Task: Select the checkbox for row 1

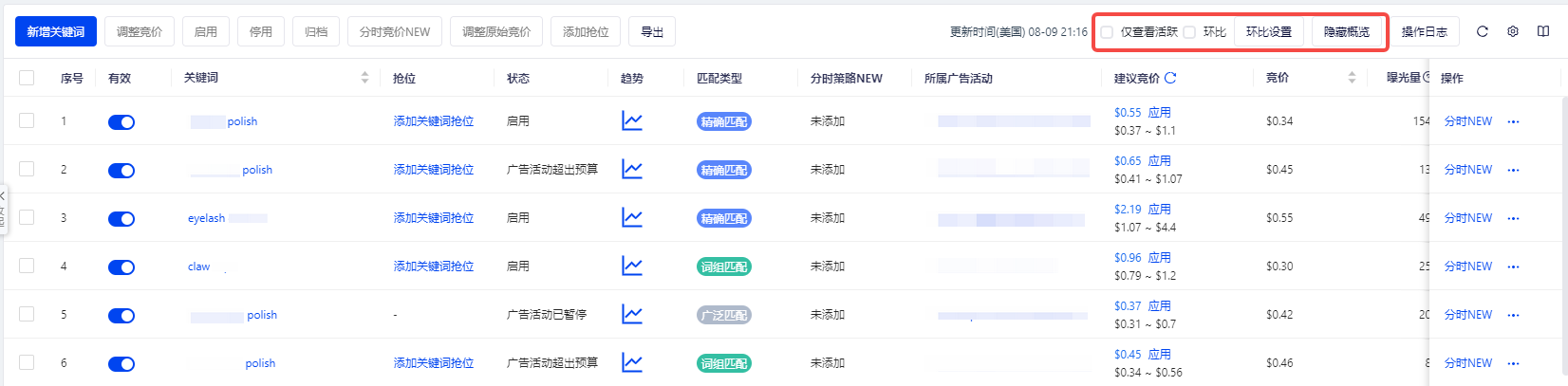Action: pos(27,120)
